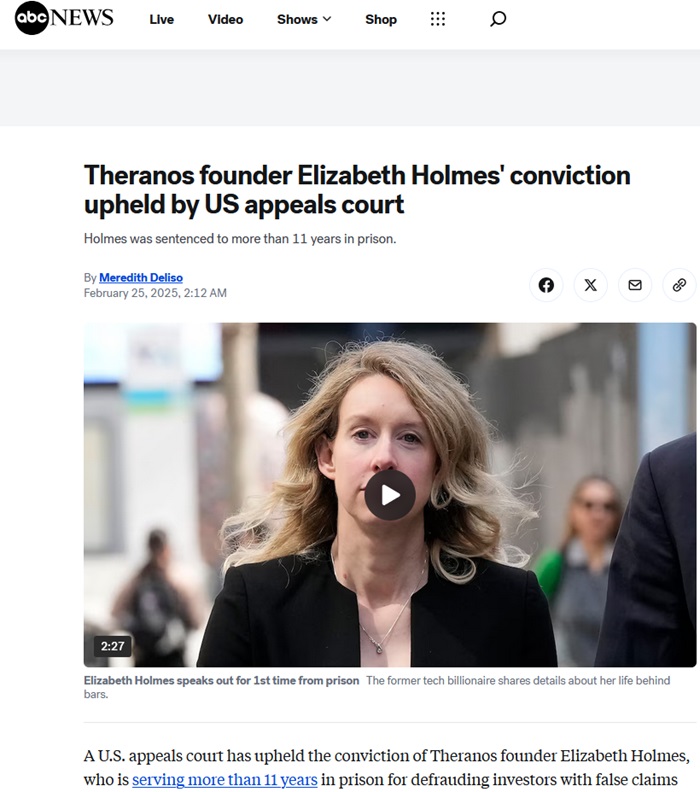Open the Video nav item
Viewport: 700px width, 792px height.
(x=225, y=19)
